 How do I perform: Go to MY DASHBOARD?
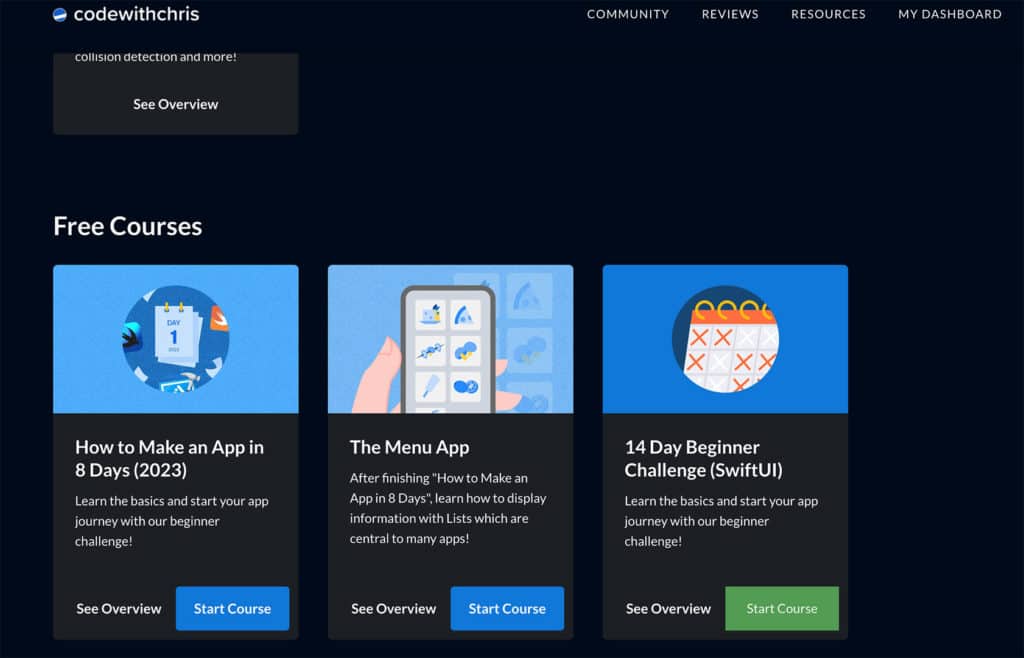pyautogui.click(x=949, y=14)
